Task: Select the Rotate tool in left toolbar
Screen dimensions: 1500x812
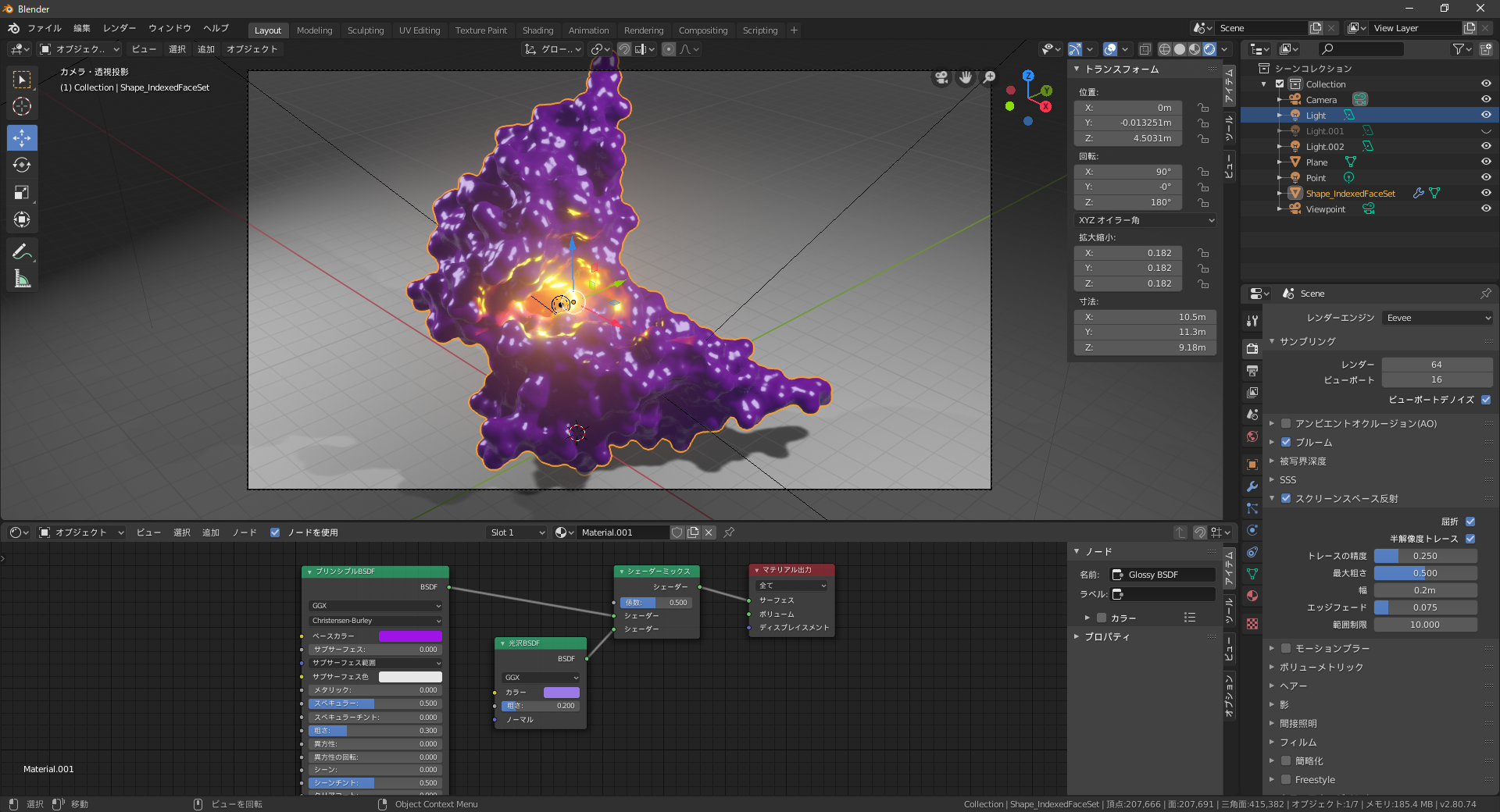Action: (22, 165)
